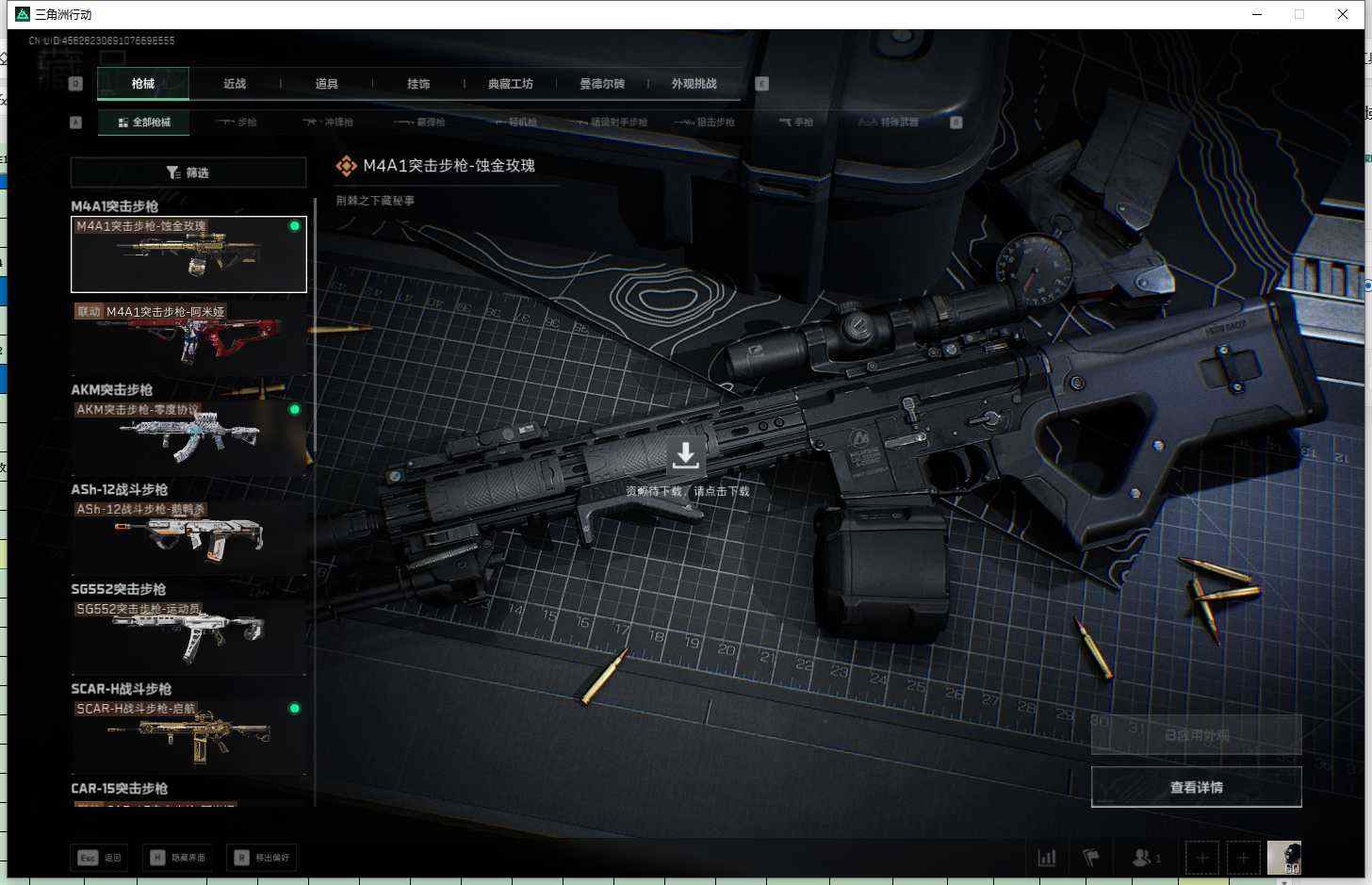The image size is (1372, 885).
Task: Select the ASh-12战斗步枪 skin thumbnail
Action: pyautogui.click(x=188, y=538)
